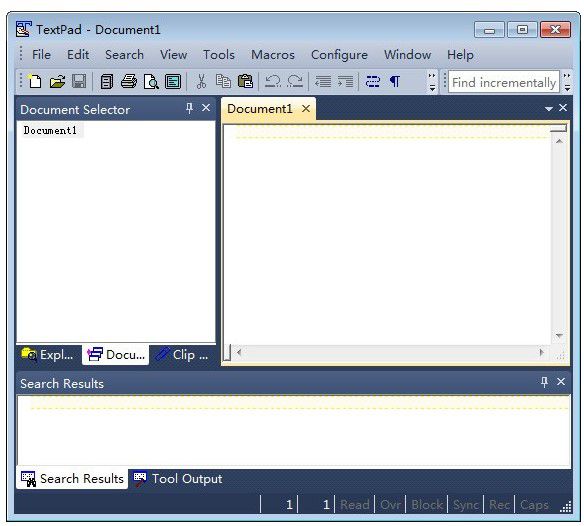Screen dimensions: 584x526
Task: Open the Configure menu
Action: [x=339, y=55]
